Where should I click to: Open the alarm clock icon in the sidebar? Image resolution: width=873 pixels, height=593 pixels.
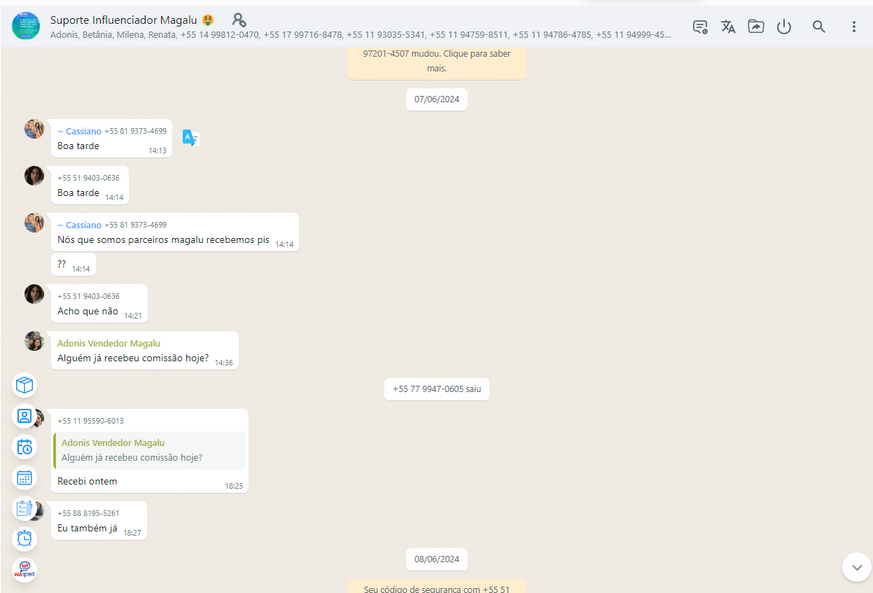[24, 538]
